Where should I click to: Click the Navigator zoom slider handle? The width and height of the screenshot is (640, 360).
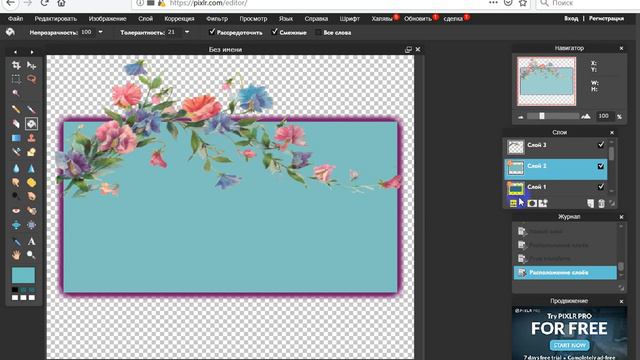pyautogui.click(x=542, y=116)
